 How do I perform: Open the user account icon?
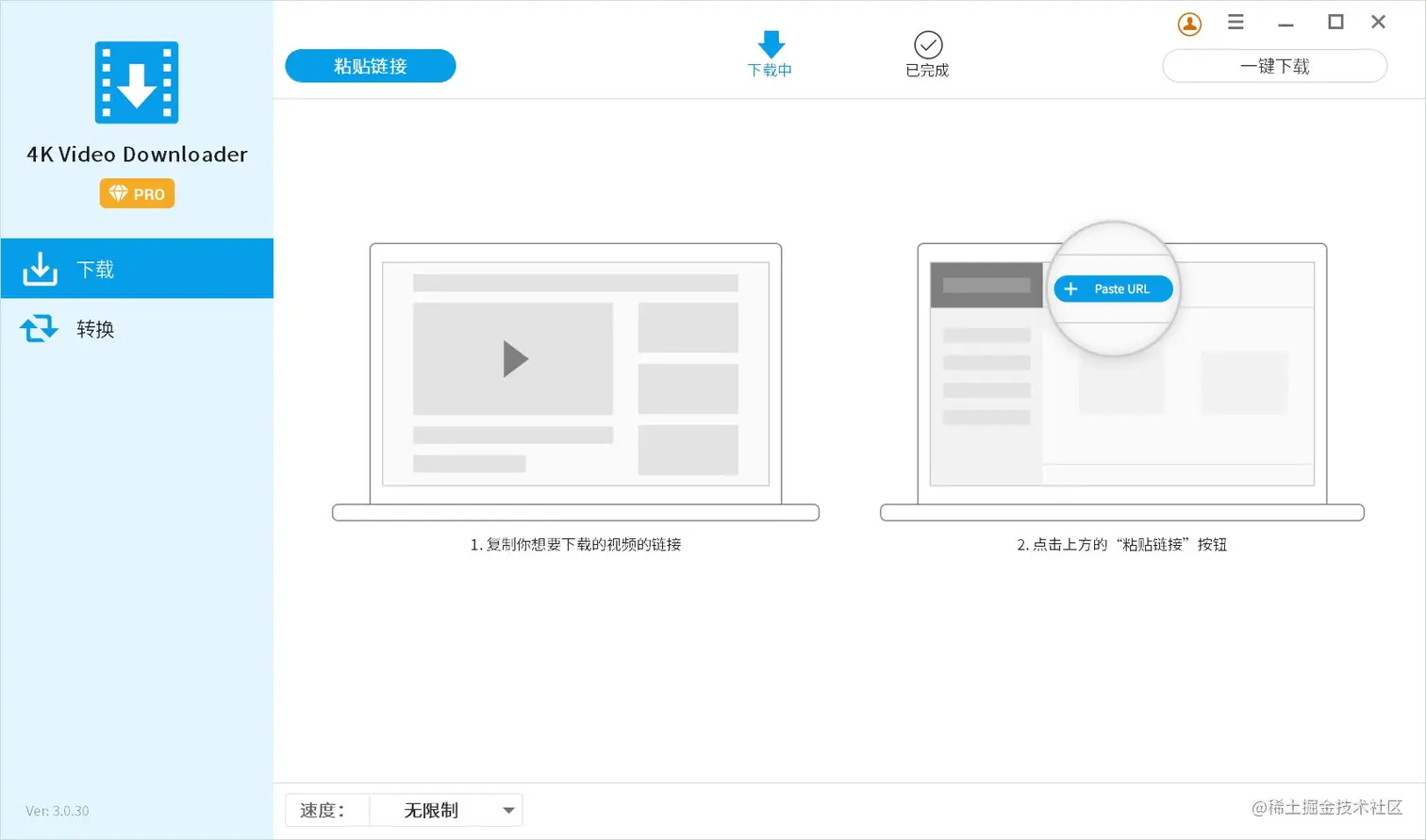click(1189, 24)
